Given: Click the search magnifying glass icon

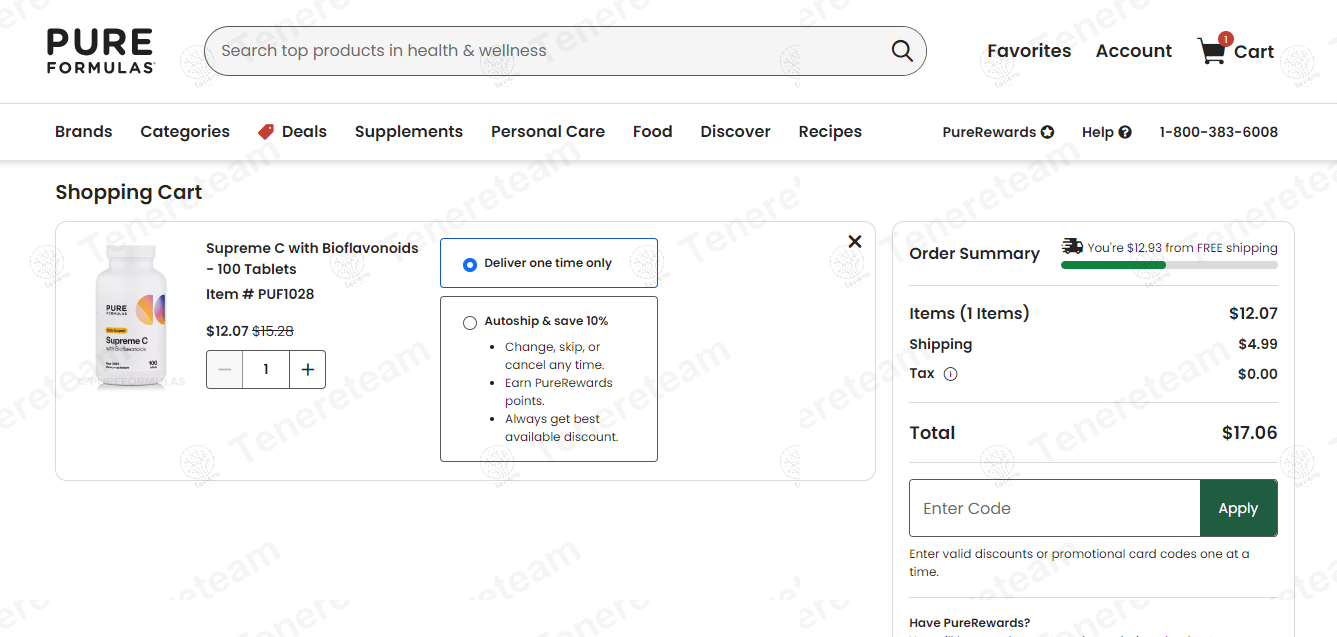Looking at the screenshot, I should [x=902, y=51].
